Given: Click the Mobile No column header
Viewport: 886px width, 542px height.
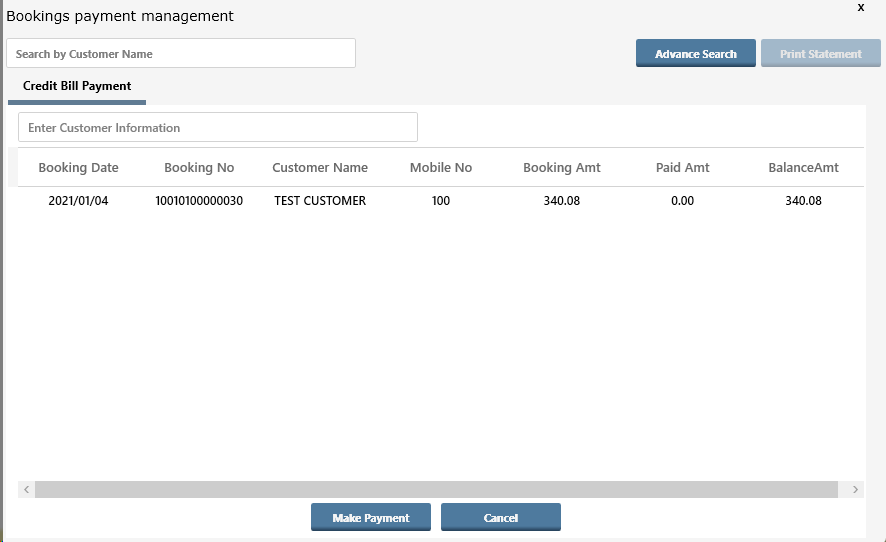Looking at the screenshot, I should pos(441,168).
